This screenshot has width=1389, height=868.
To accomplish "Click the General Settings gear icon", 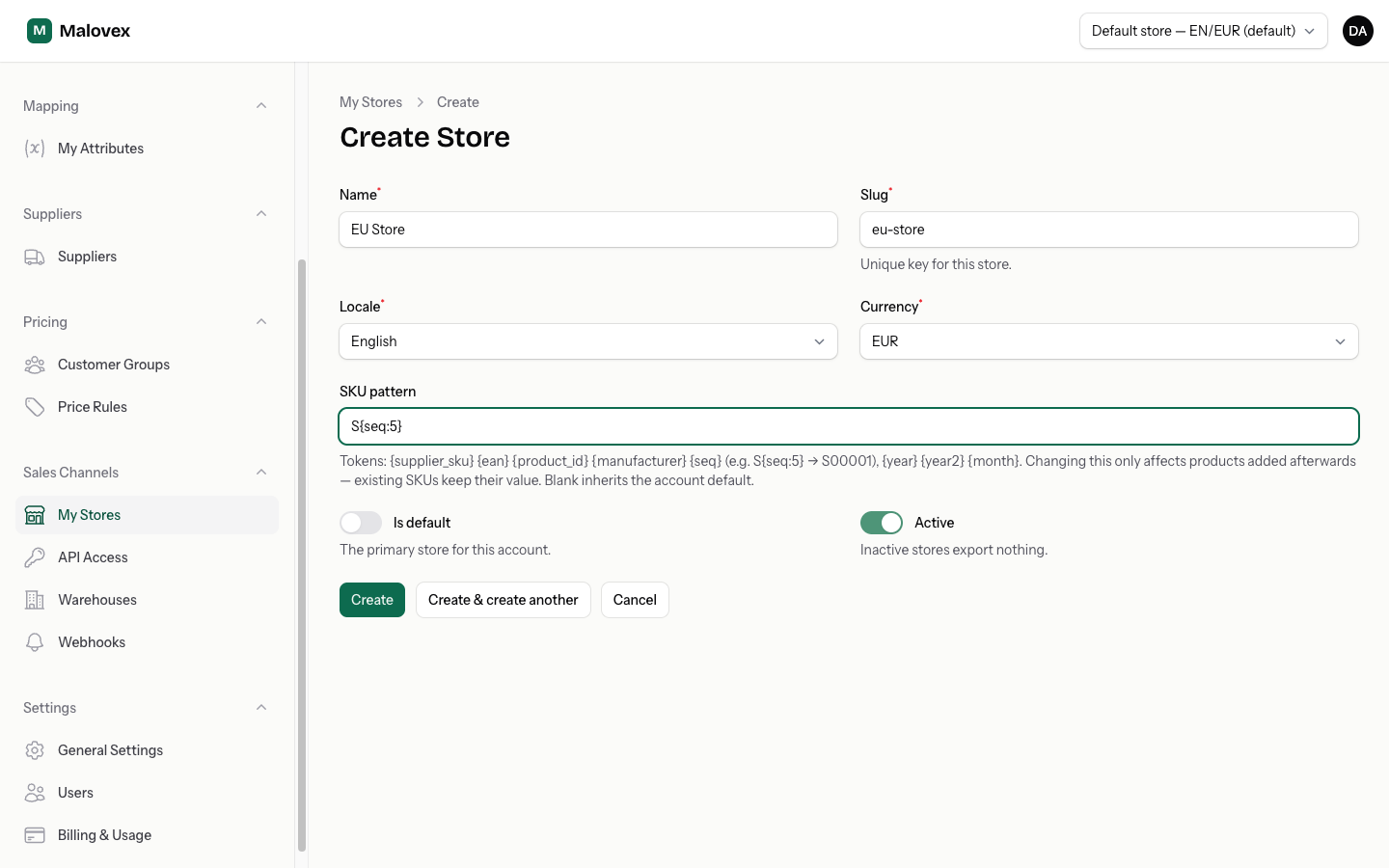I will point(35,750).
